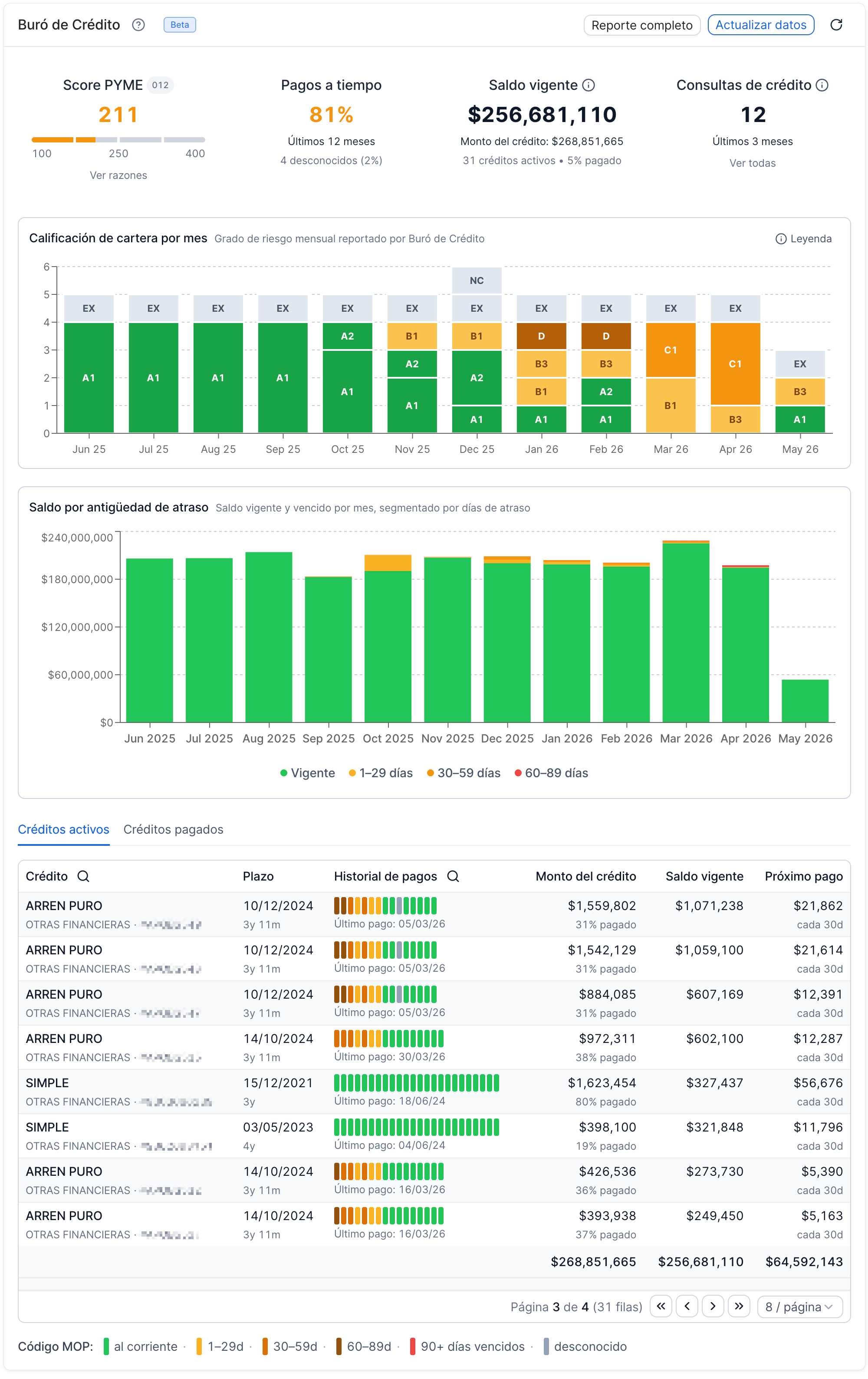Click the Ver todas link
868x1379 pixels.
click(x=752, y=163)
